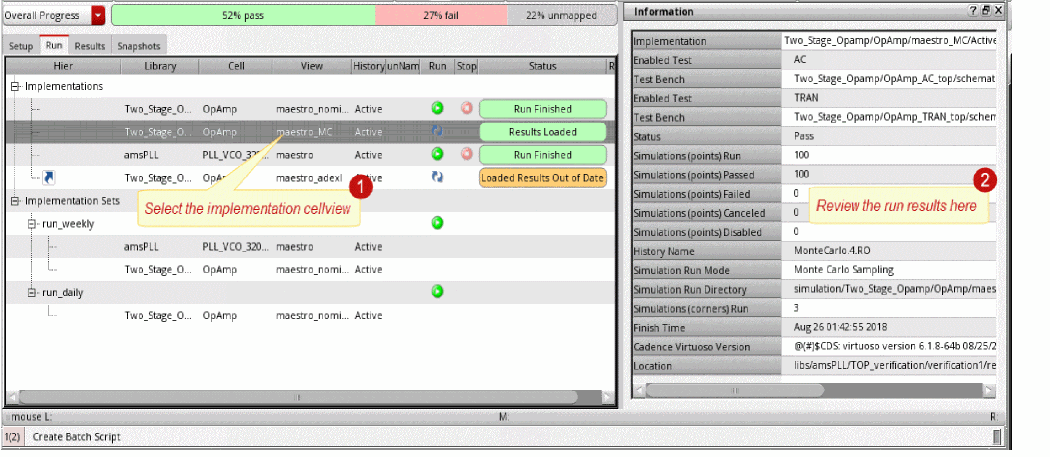The image size is (1050, 457).
Task: Click the horizontal scrollbar of the Run table
Action: tap(298, 397)
